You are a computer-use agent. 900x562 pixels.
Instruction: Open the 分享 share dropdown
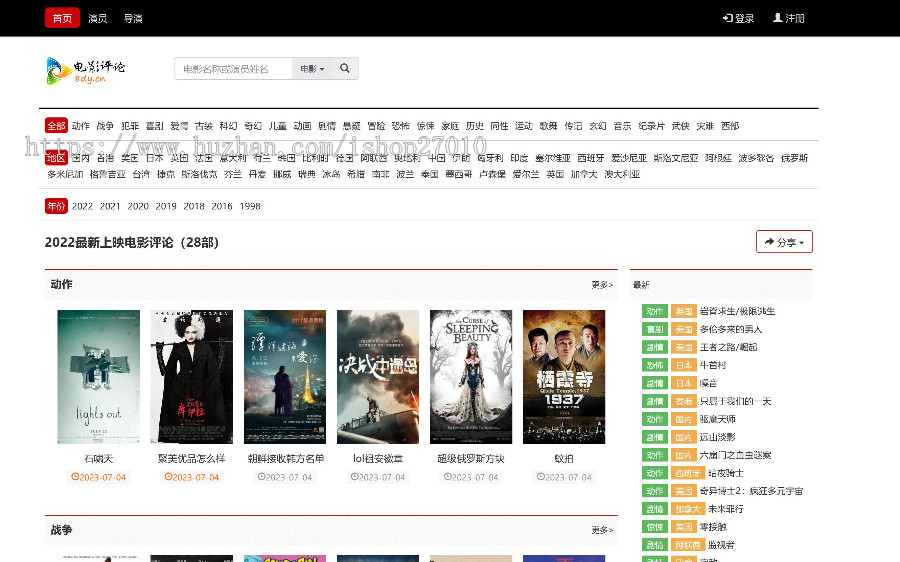click(x=784, y=242)
